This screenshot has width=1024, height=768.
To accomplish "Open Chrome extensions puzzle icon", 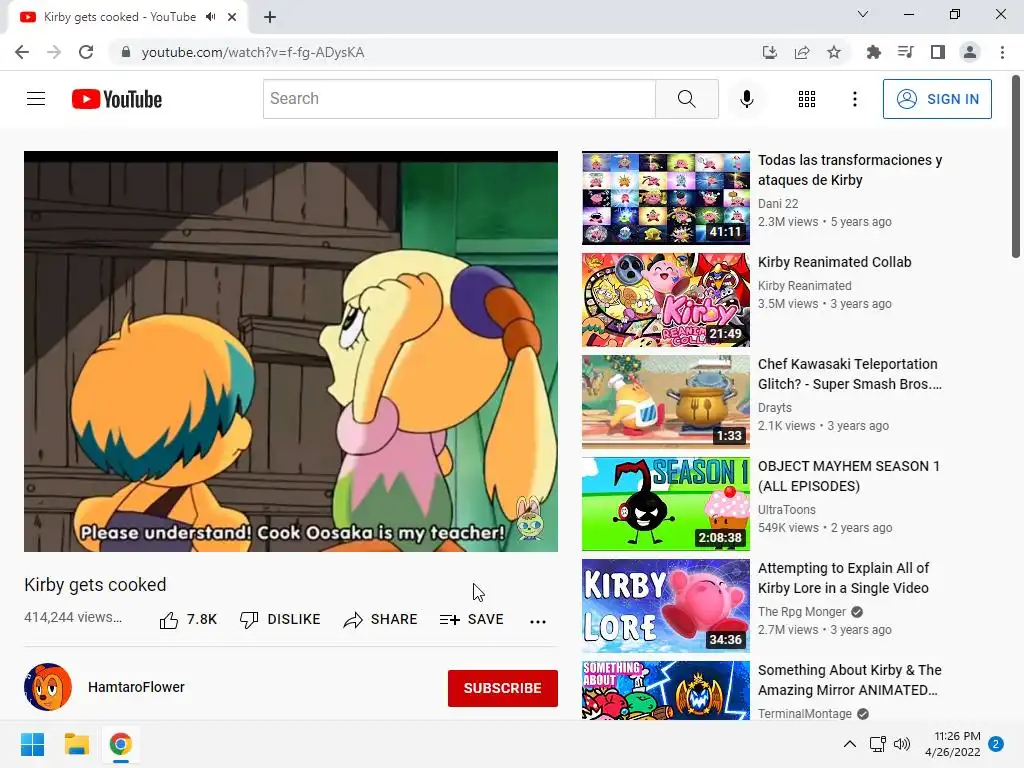I will point(873,52).
